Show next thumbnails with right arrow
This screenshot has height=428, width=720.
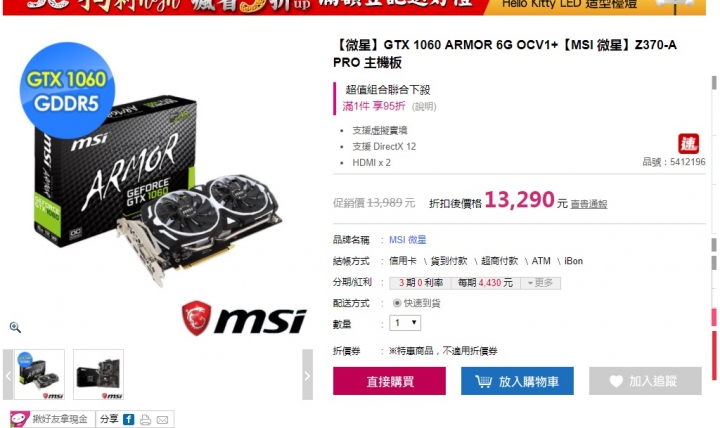click(307, 375)
